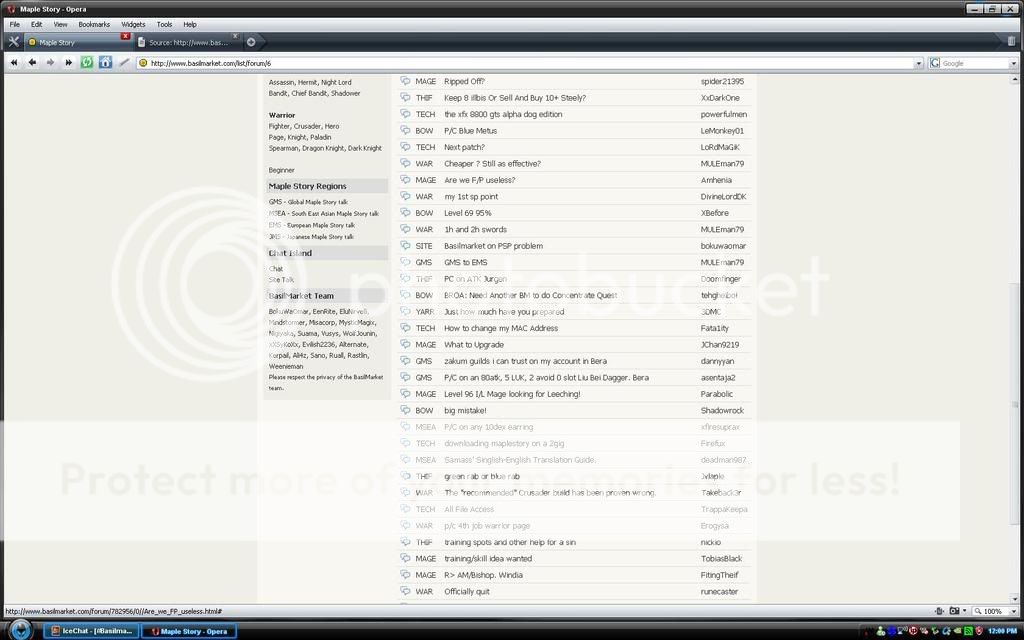Reload the page with the green button
The image size is (1024, 640).
click(87, 62)
